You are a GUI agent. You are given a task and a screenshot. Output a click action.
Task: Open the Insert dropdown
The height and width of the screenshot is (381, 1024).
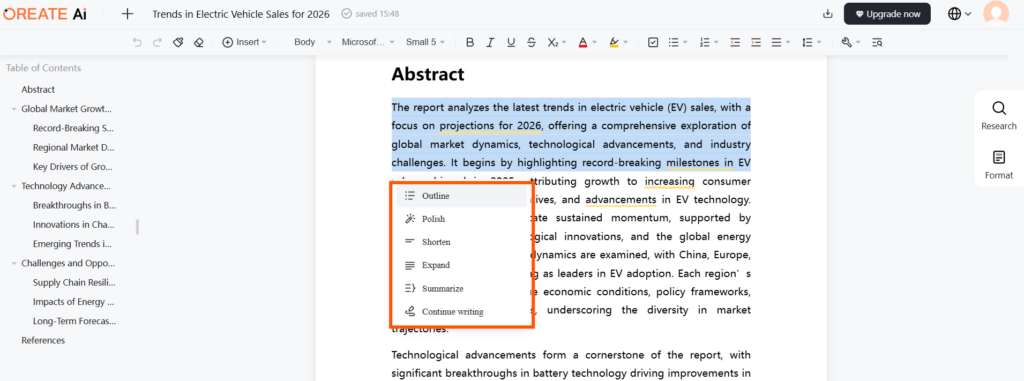244,42
